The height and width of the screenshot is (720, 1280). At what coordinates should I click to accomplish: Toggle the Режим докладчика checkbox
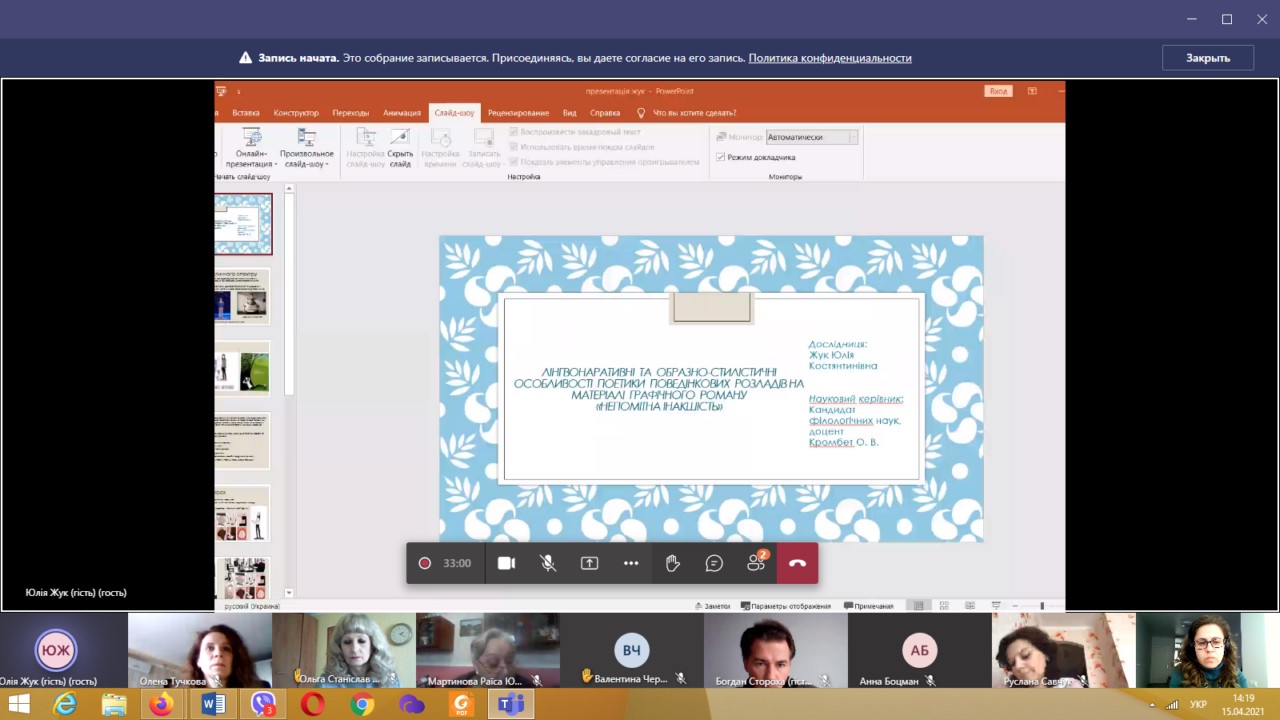(x=721, y=157)
